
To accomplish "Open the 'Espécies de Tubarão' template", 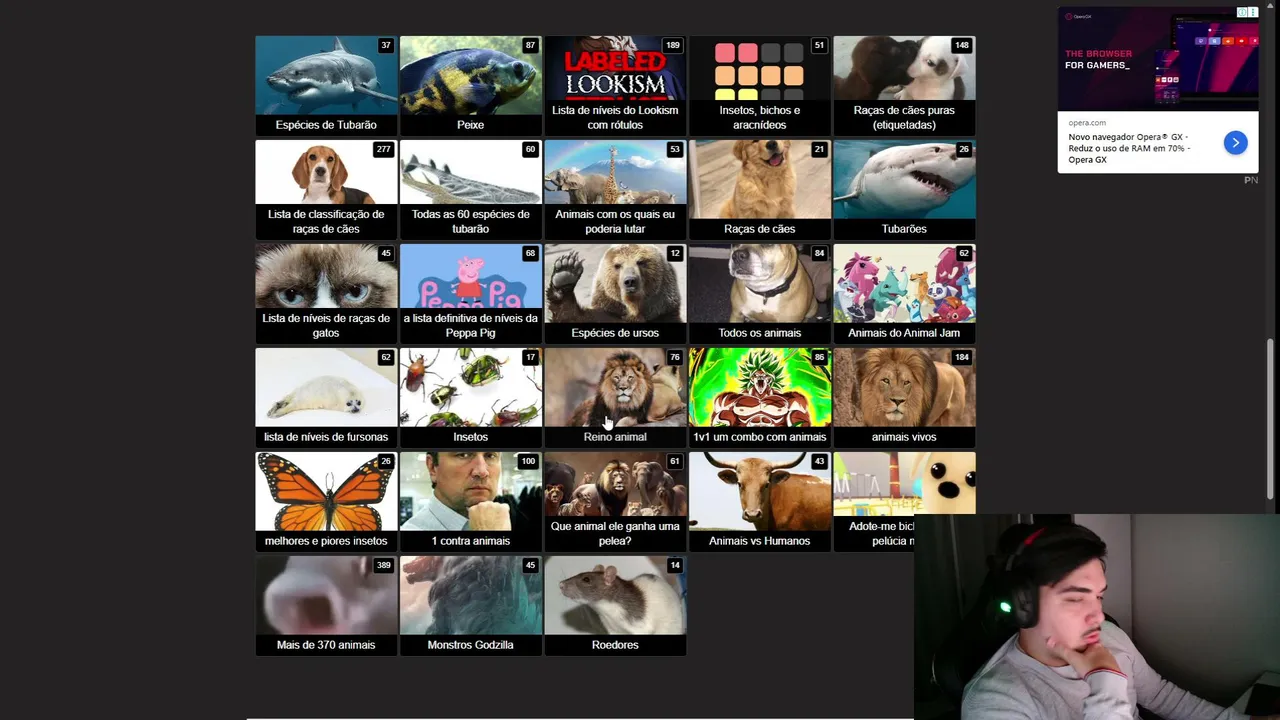I will pos(326,85).
